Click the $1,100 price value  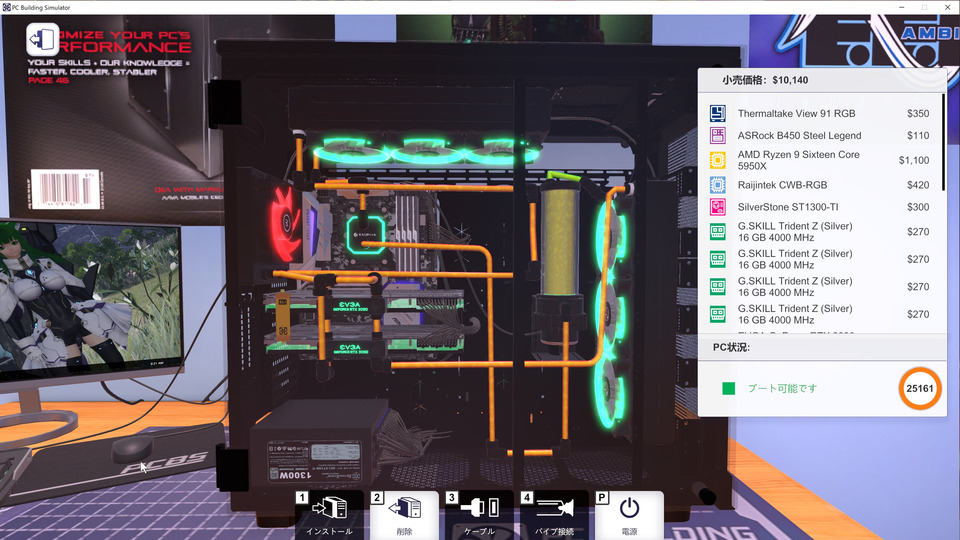(x=913, y=160)
